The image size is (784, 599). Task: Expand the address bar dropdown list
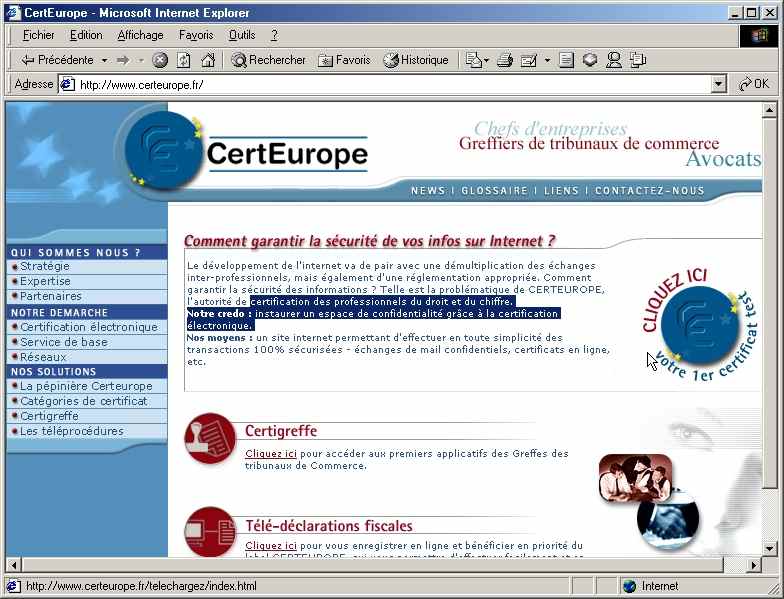click(718, 84)
